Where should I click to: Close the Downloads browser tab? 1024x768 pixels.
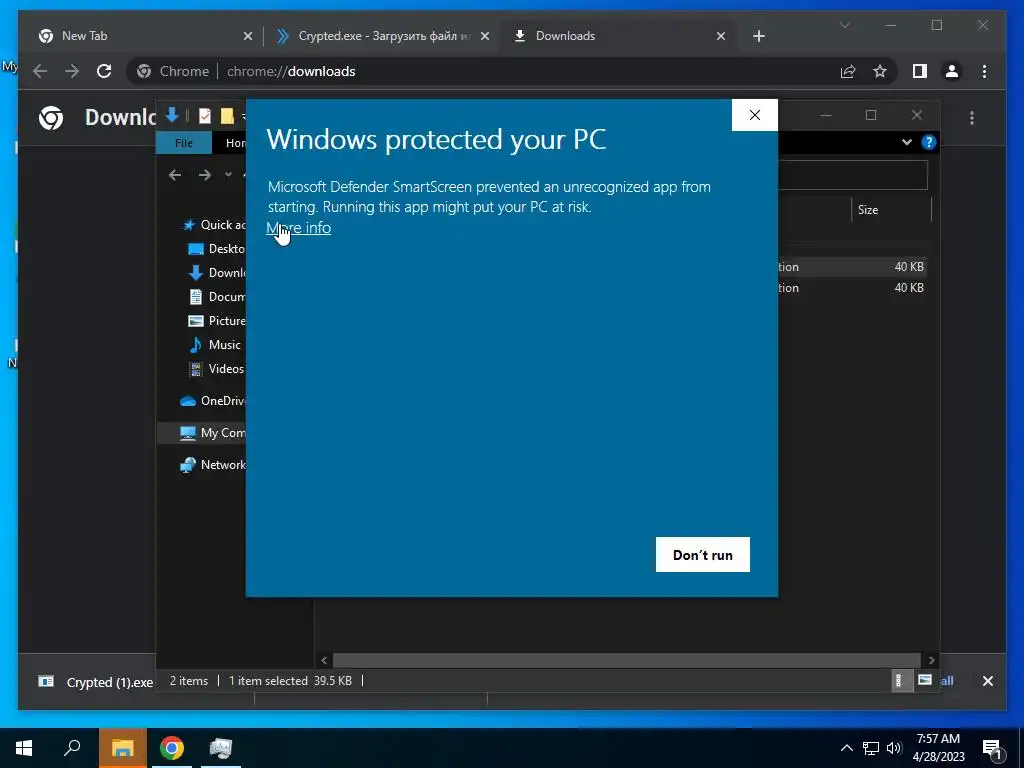721,36
